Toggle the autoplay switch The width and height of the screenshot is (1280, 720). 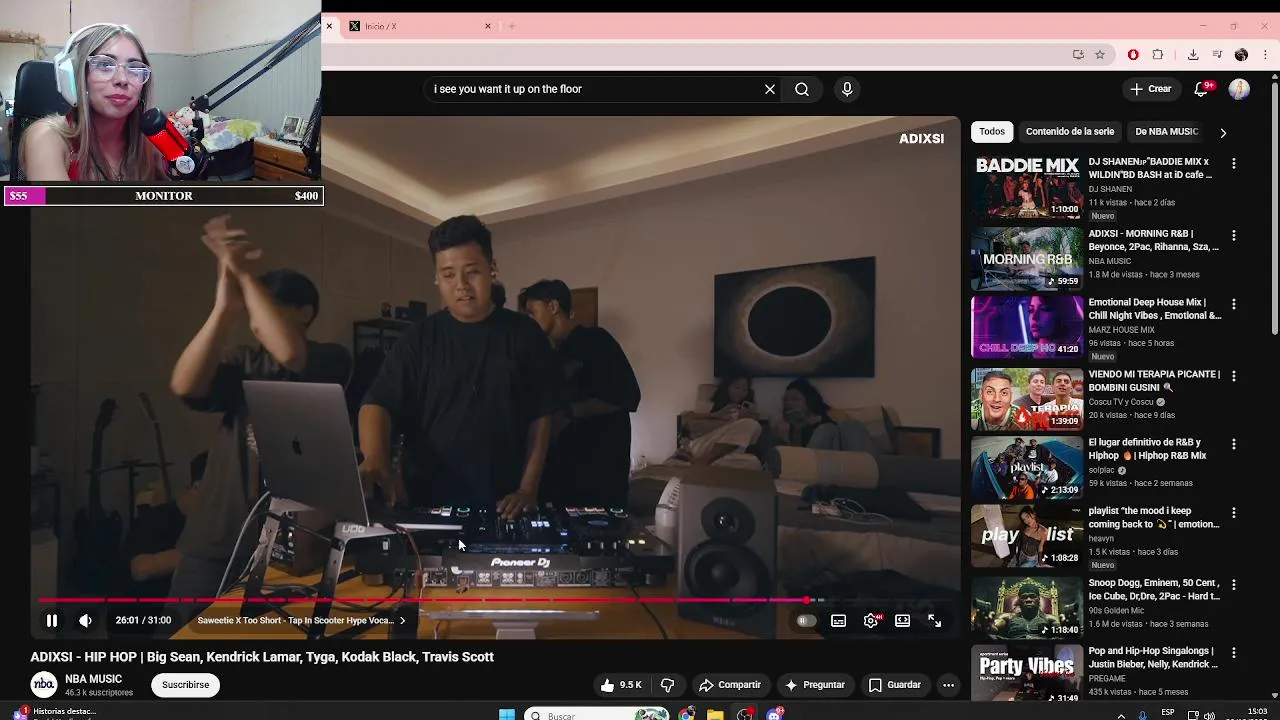tap(805, 620)
